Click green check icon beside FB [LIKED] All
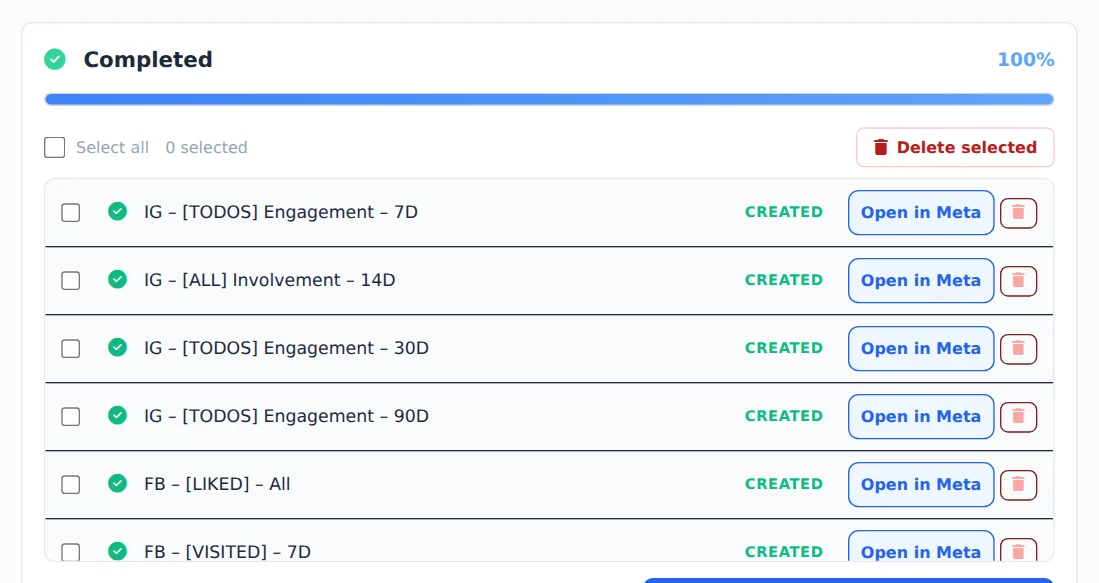The width and height of the screenshot is (1099, 583). 118,483
